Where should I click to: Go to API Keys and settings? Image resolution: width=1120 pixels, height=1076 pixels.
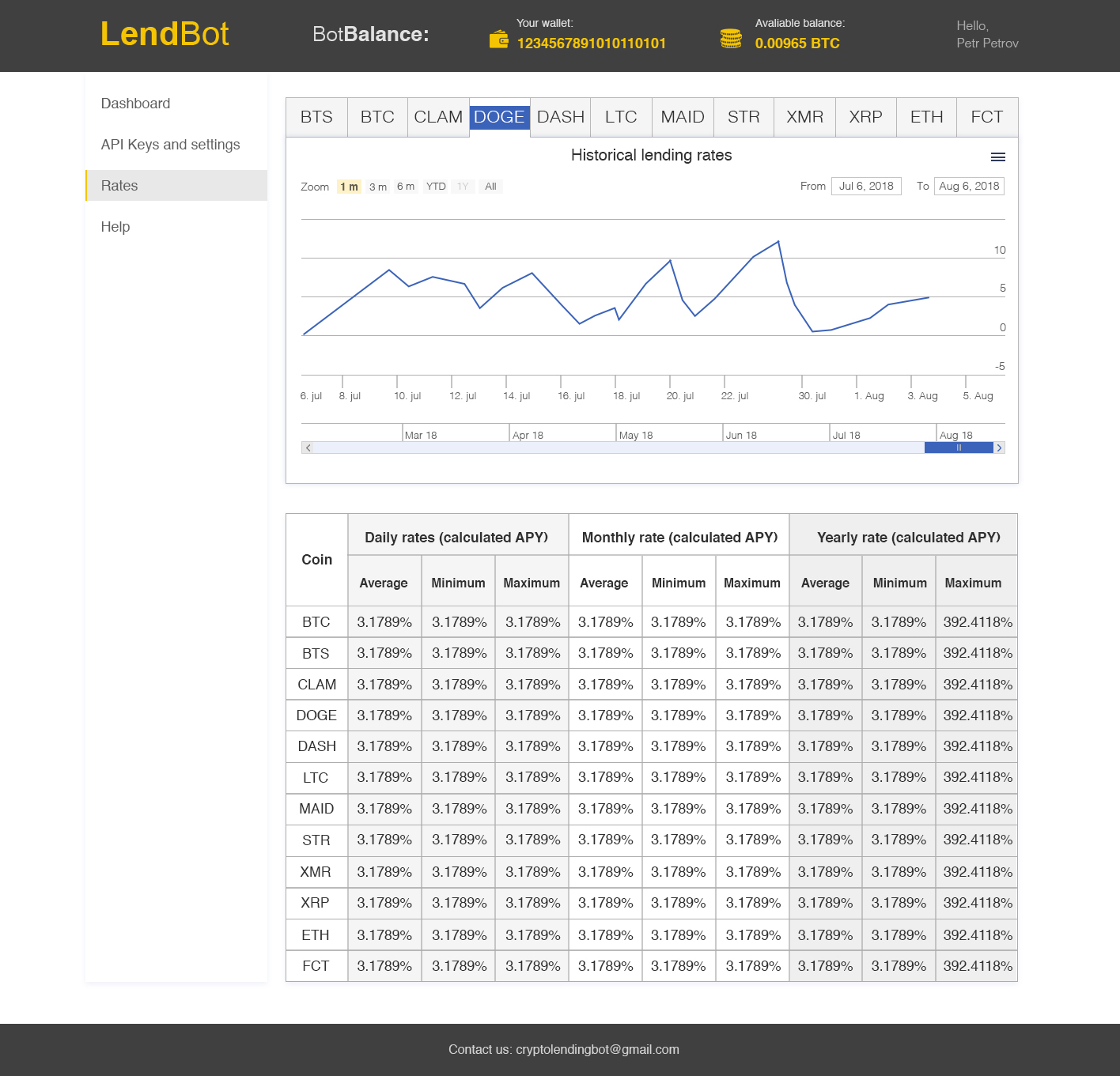(170, 145)
